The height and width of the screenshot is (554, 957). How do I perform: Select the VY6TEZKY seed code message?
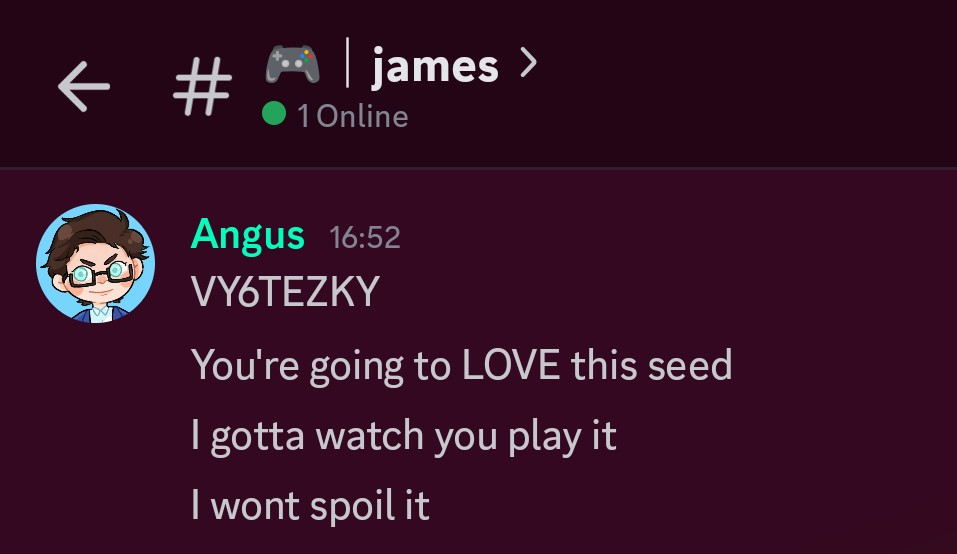(x=285, y=292)
